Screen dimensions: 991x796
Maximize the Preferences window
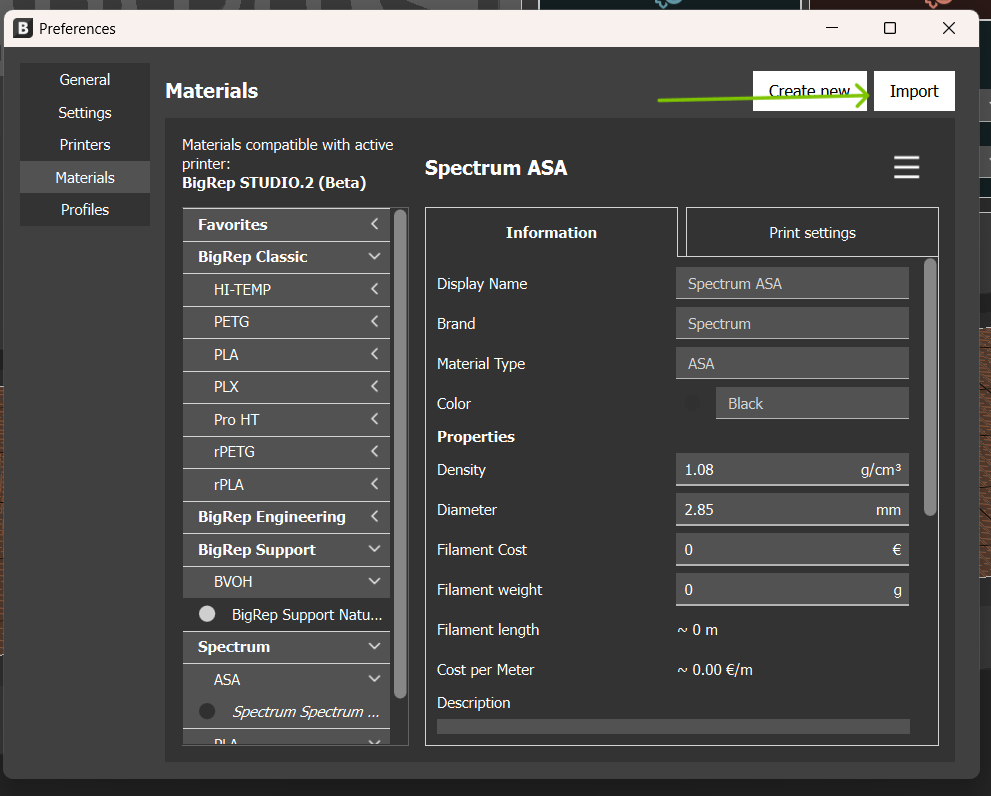pyautogui.click(x=890, y=28)
